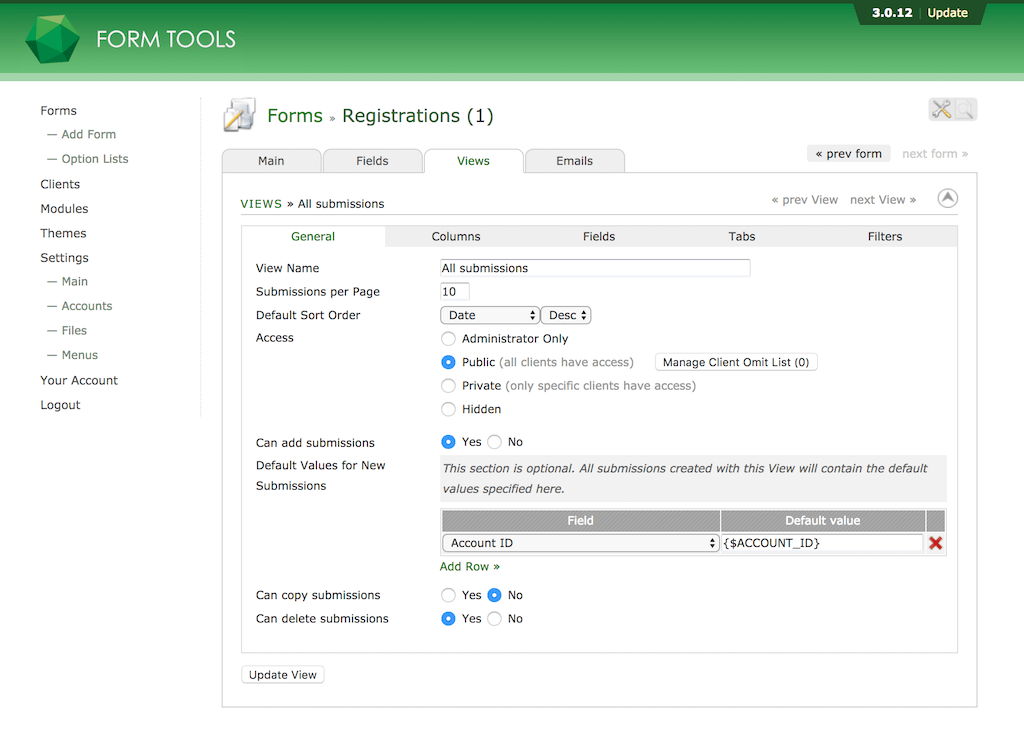
Task: Open the Filters view sub-tab
Action: coord(885,236)
